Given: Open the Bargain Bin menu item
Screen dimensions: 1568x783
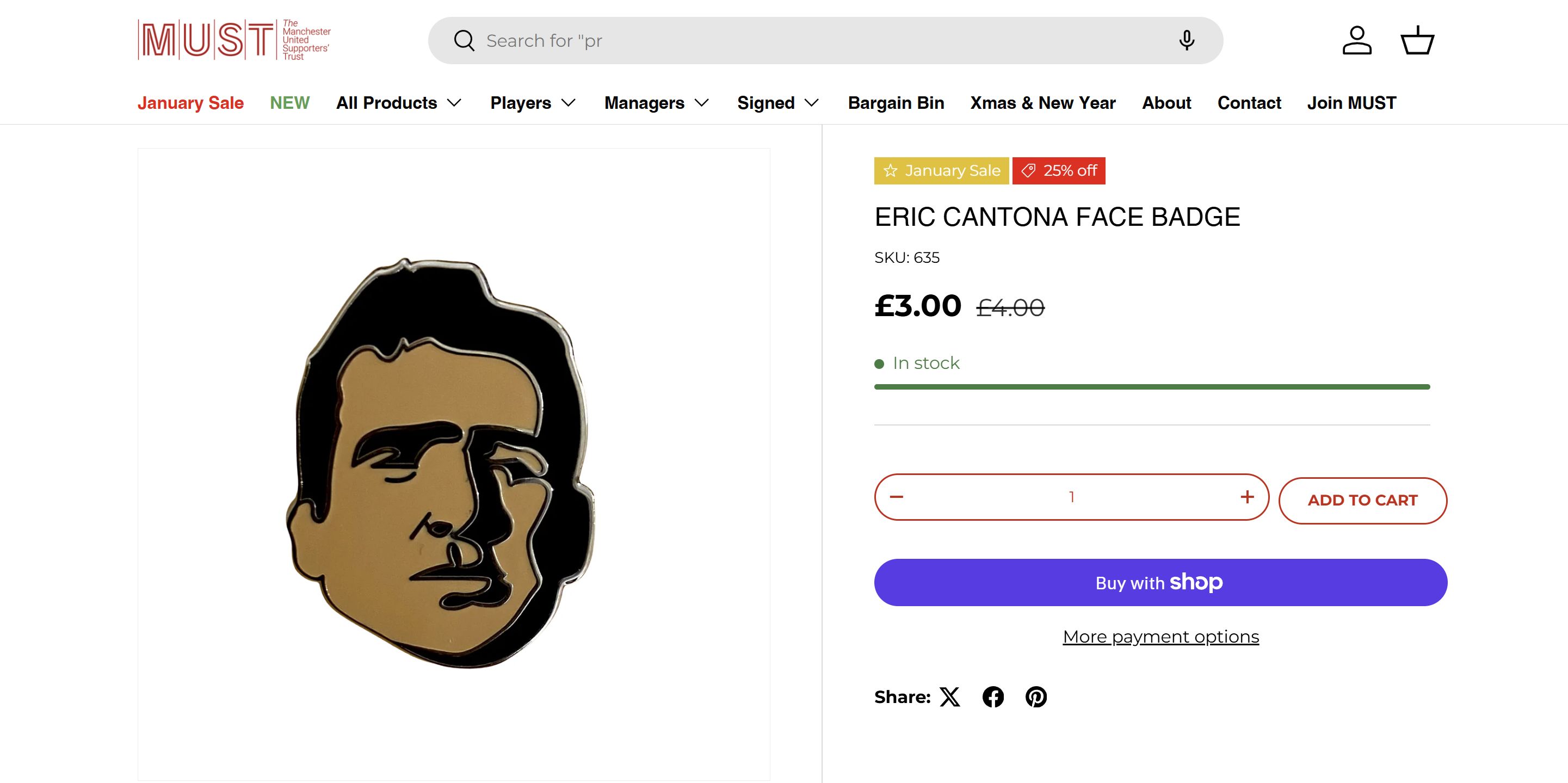Looking at the screenshot, I should click(896, 103).
